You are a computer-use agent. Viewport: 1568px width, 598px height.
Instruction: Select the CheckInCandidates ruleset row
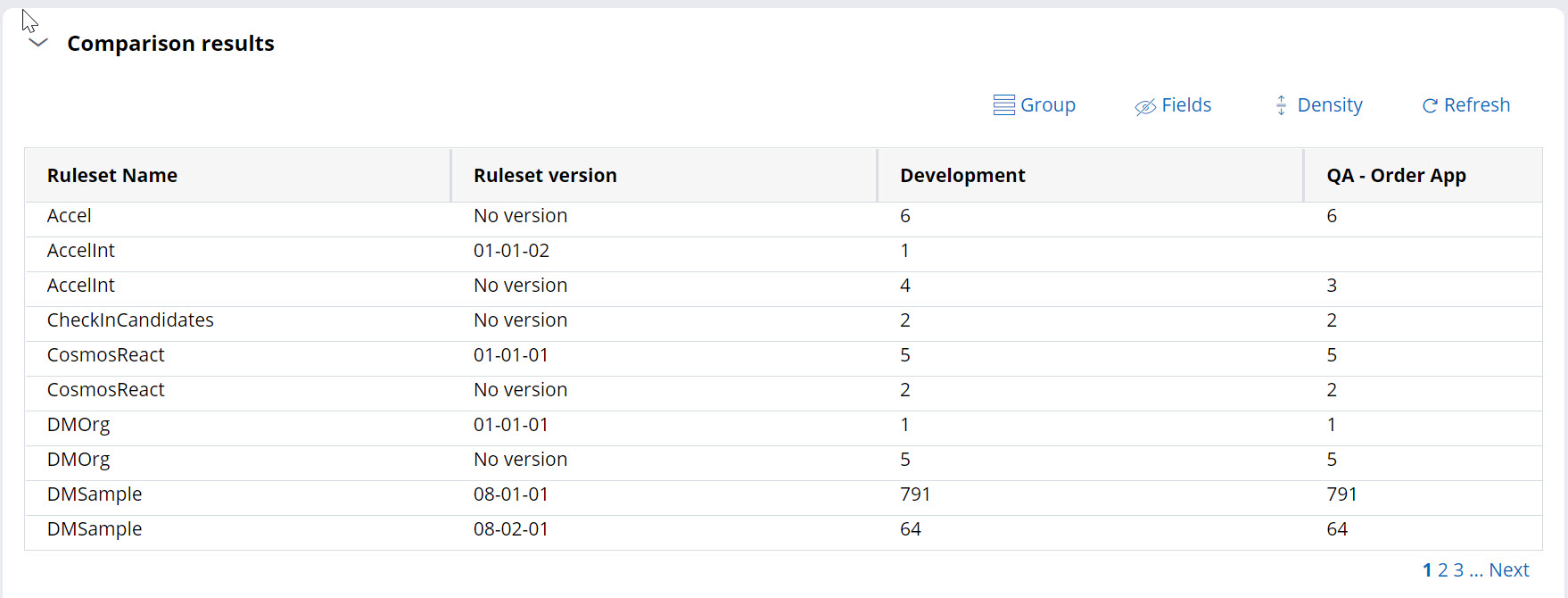(x=130, y=320)
